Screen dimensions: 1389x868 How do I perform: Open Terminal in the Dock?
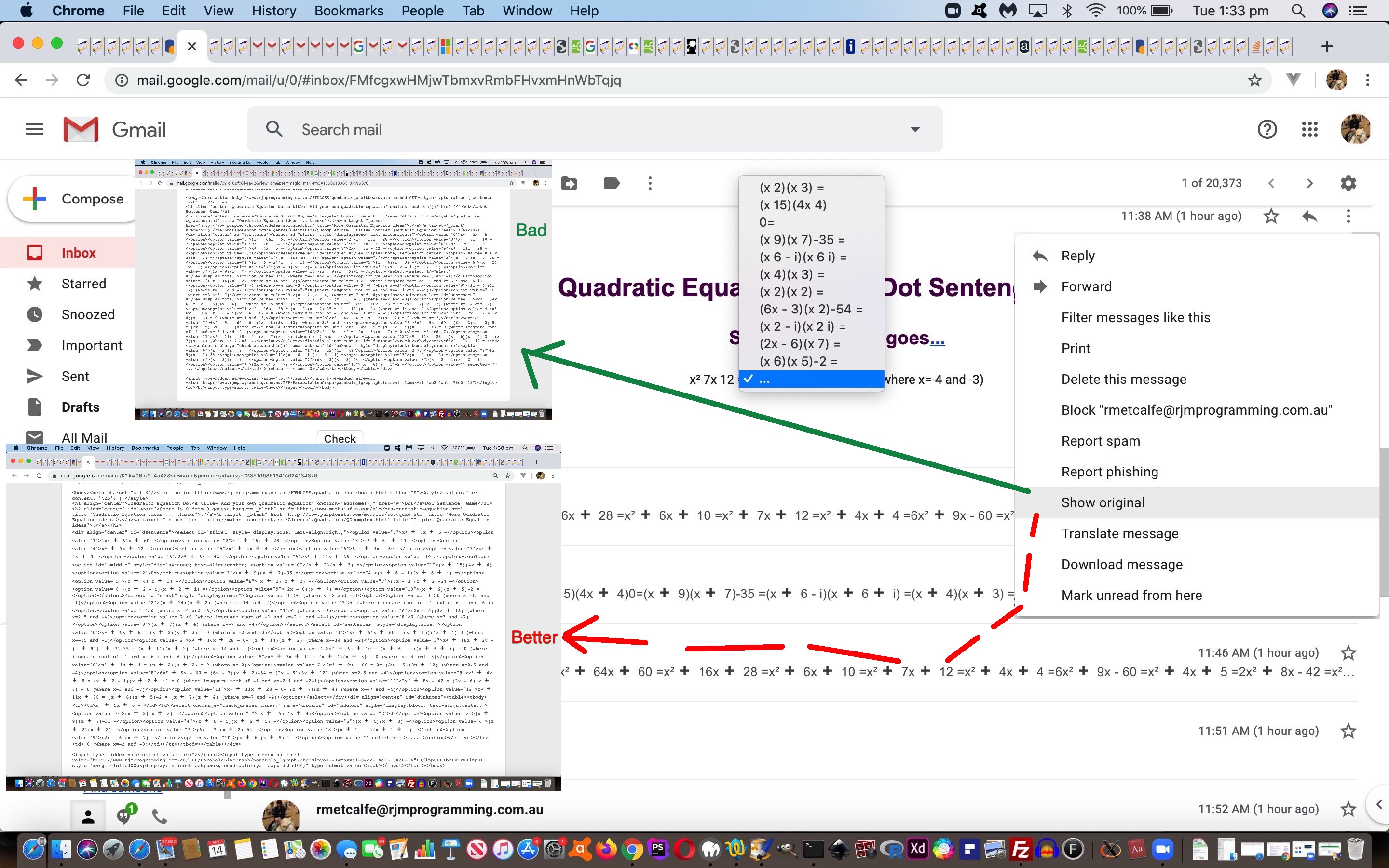point(812,849)
